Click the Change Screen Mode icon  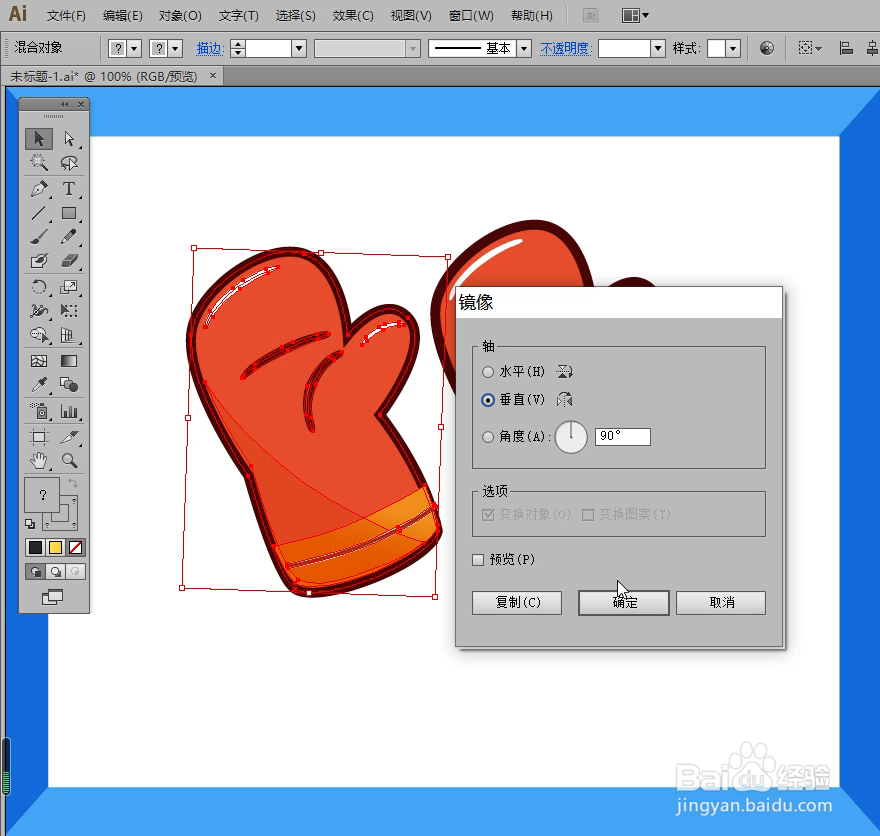[x=53, y=598]
